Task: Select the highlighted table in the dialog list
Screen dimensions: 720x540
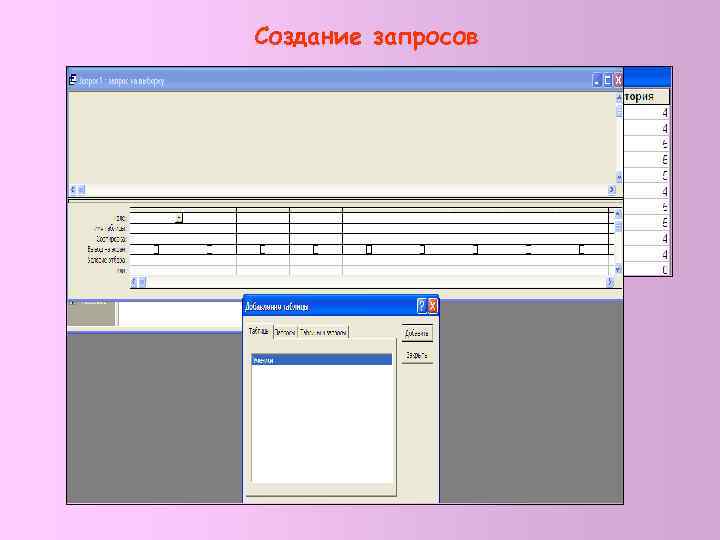Action: tap(321, 360)
